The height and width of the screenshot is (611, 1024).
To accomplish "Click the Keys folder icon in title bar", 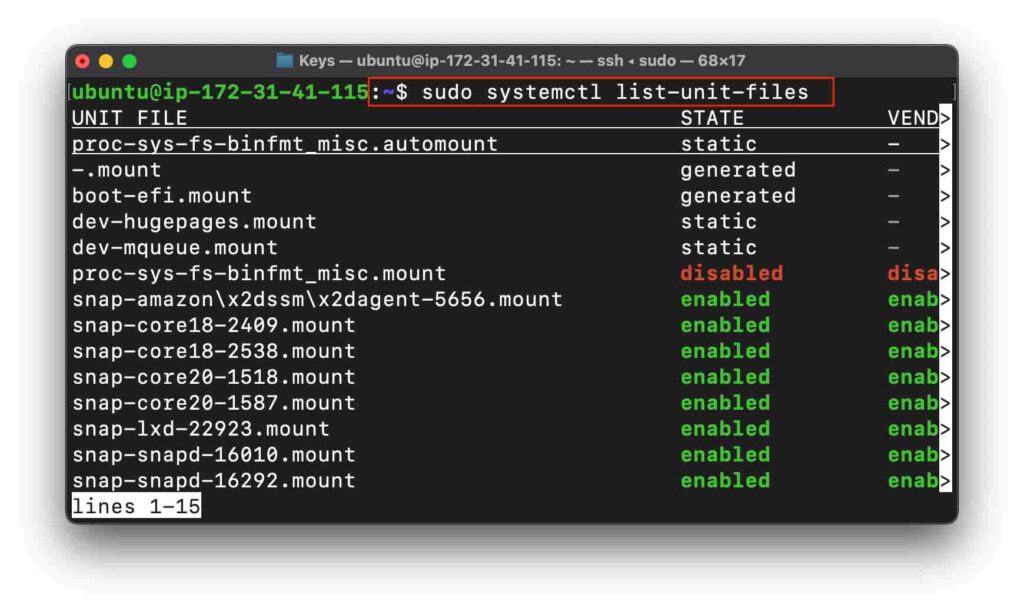I will pyautogui.click(x=285, y=61).
